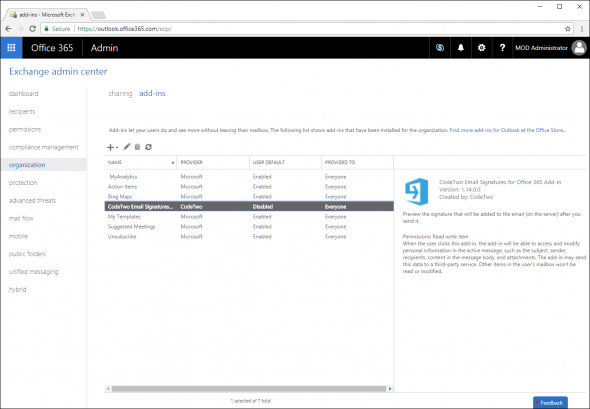590x409 pixels.
Task: Open protection section
Action: [x=23, y=182]
